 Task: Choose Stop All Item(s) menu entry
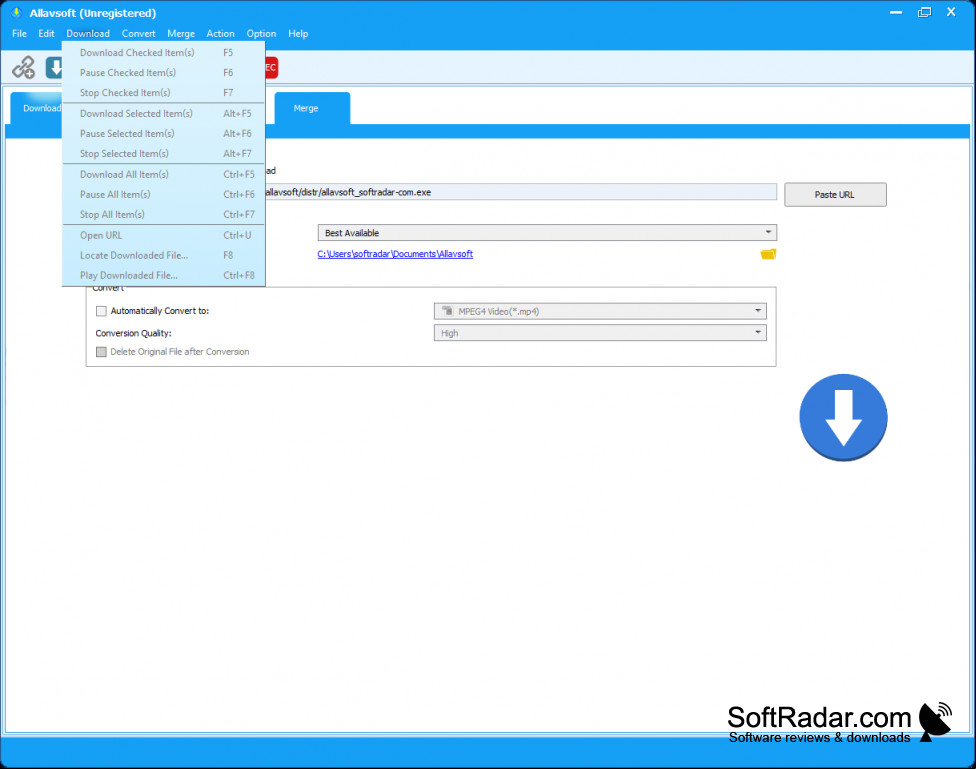[x=164, y=215]
